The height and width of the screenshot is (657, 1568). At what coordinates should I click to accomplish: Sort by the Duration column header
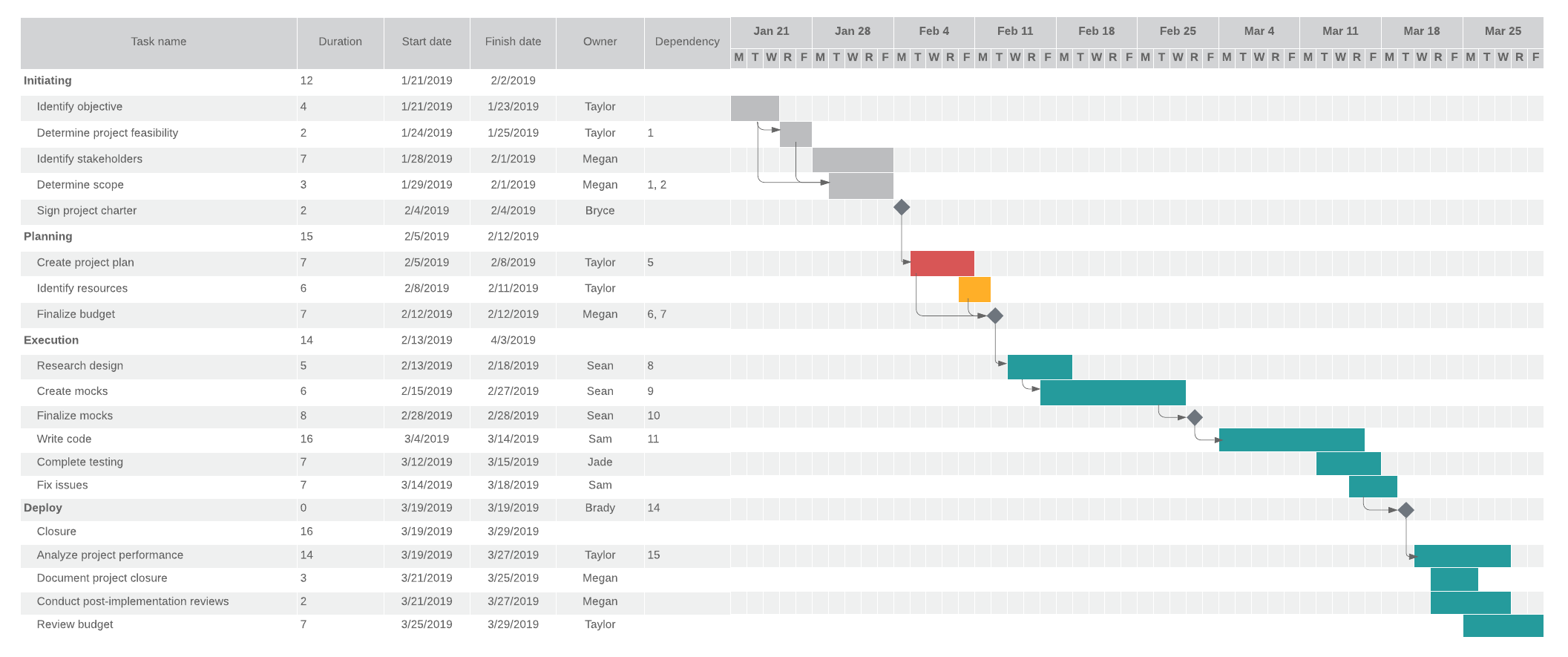340,42
